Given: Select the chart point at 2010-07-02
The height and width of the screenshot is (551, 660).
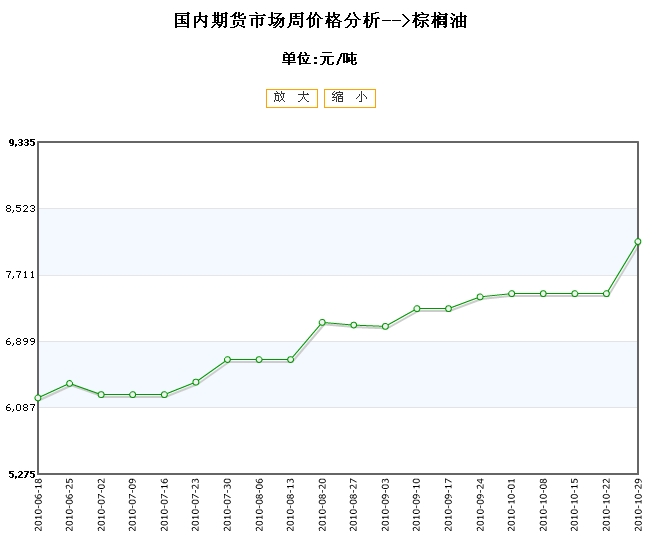Looking at the screenshot, I should 101,395.
